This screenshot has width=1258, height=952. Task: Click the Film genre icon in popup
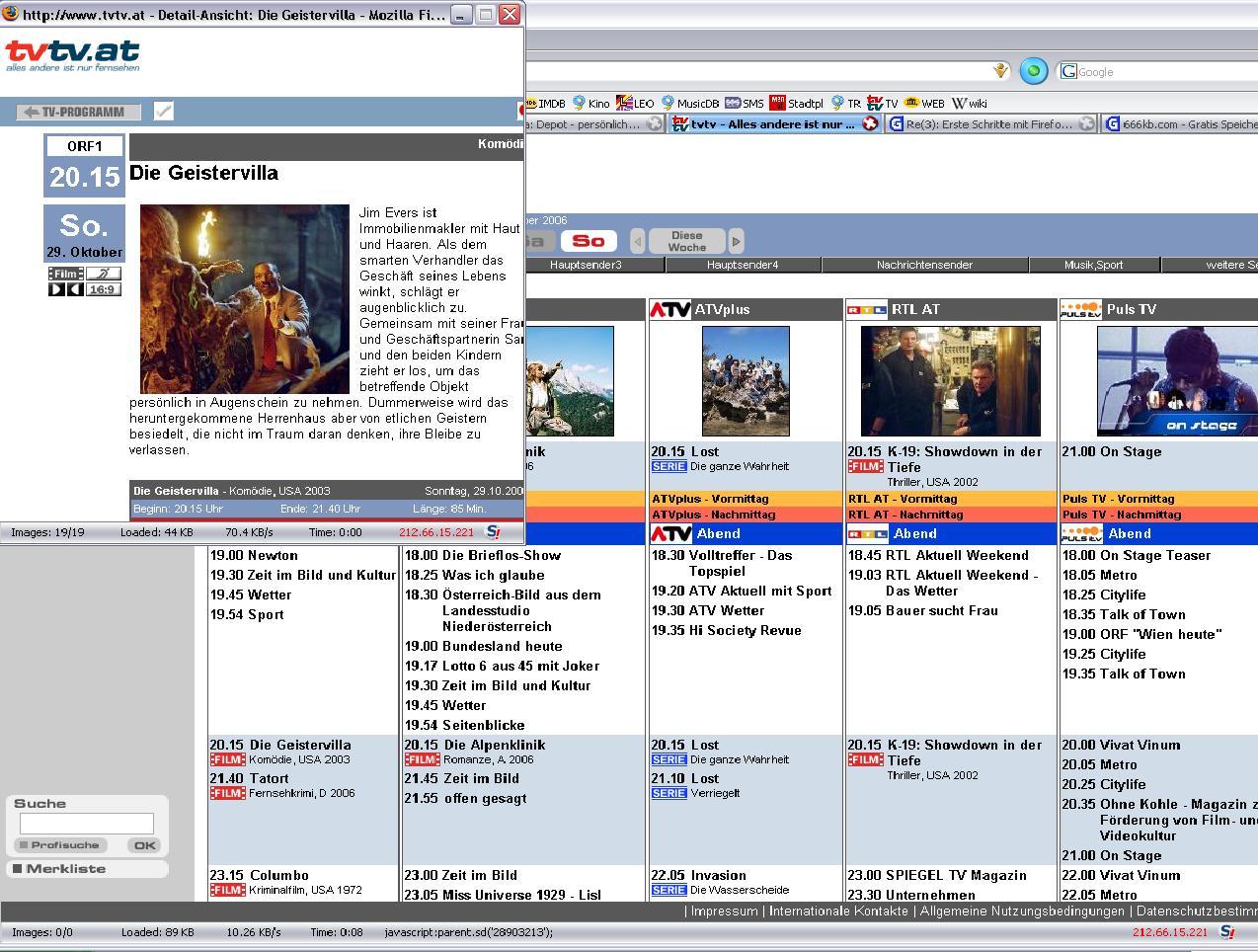pos(65,274)
